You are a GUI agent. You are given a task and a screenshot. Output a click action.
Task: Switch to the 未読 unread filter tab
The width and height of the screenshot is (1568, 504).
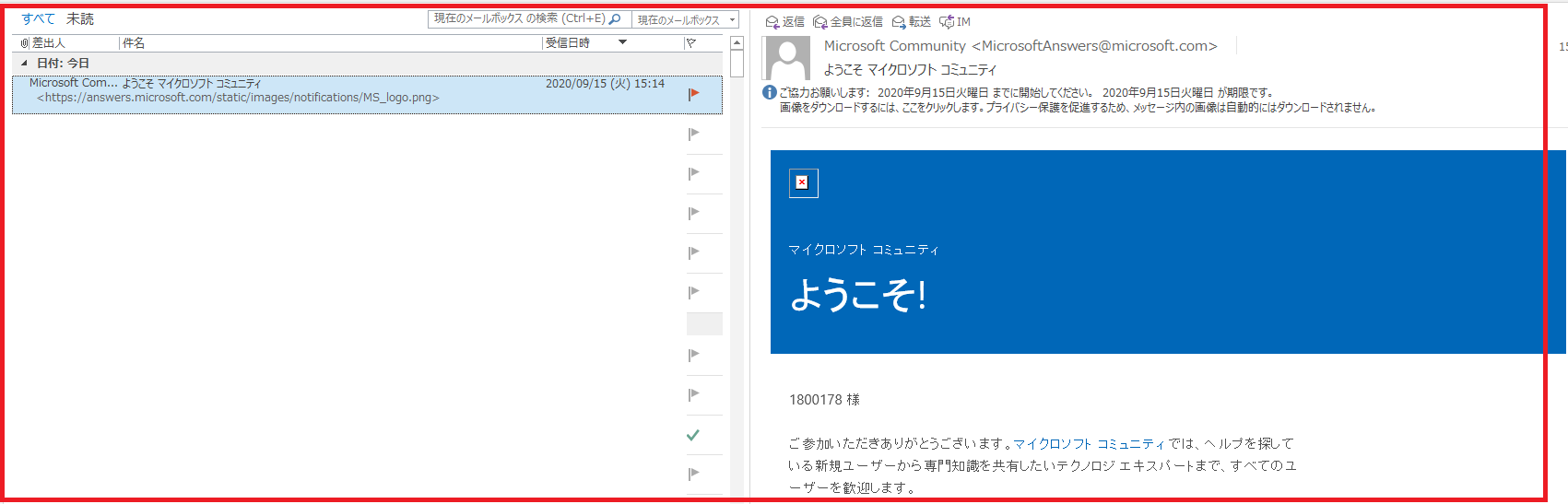(80, 18)
